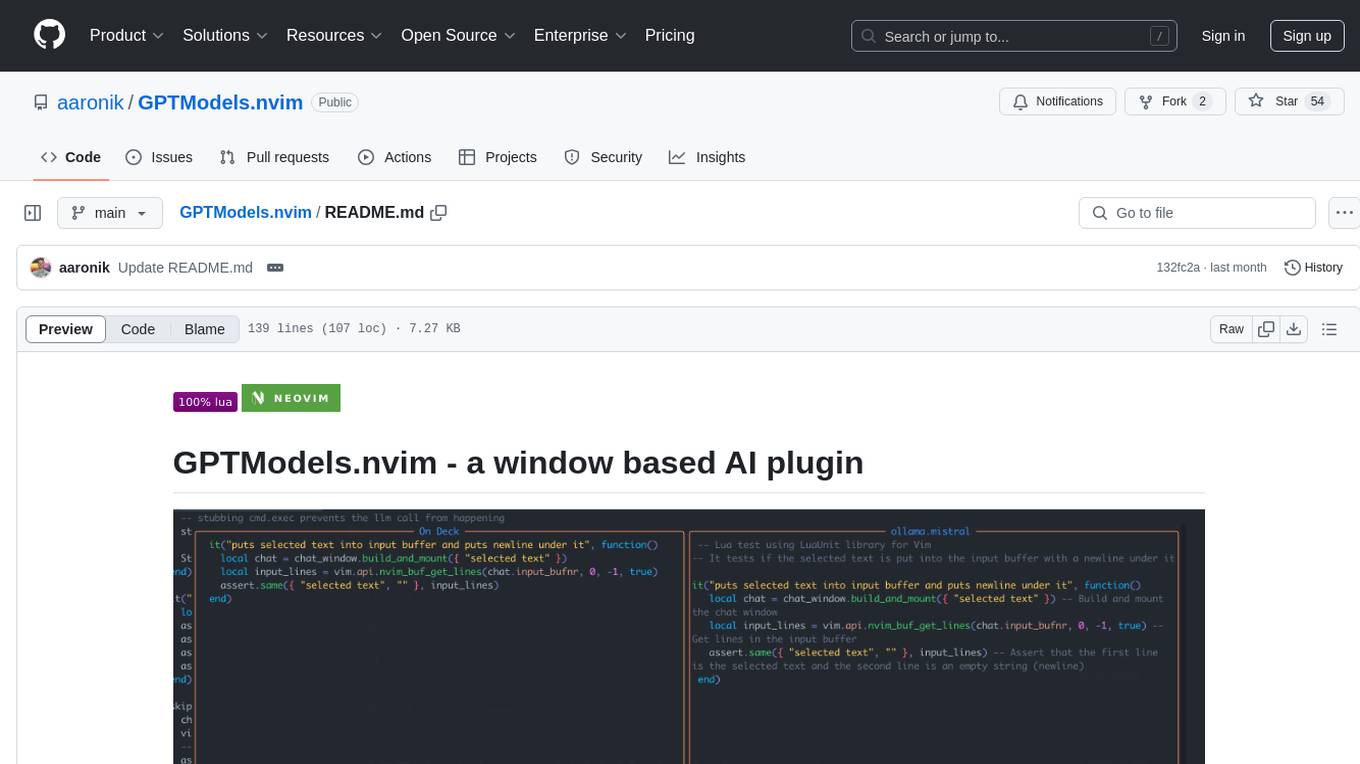The width and height of the screenshot is (1360, 764).
Task: Open the 100% lua badge
Action: click(x=205, y=402)
